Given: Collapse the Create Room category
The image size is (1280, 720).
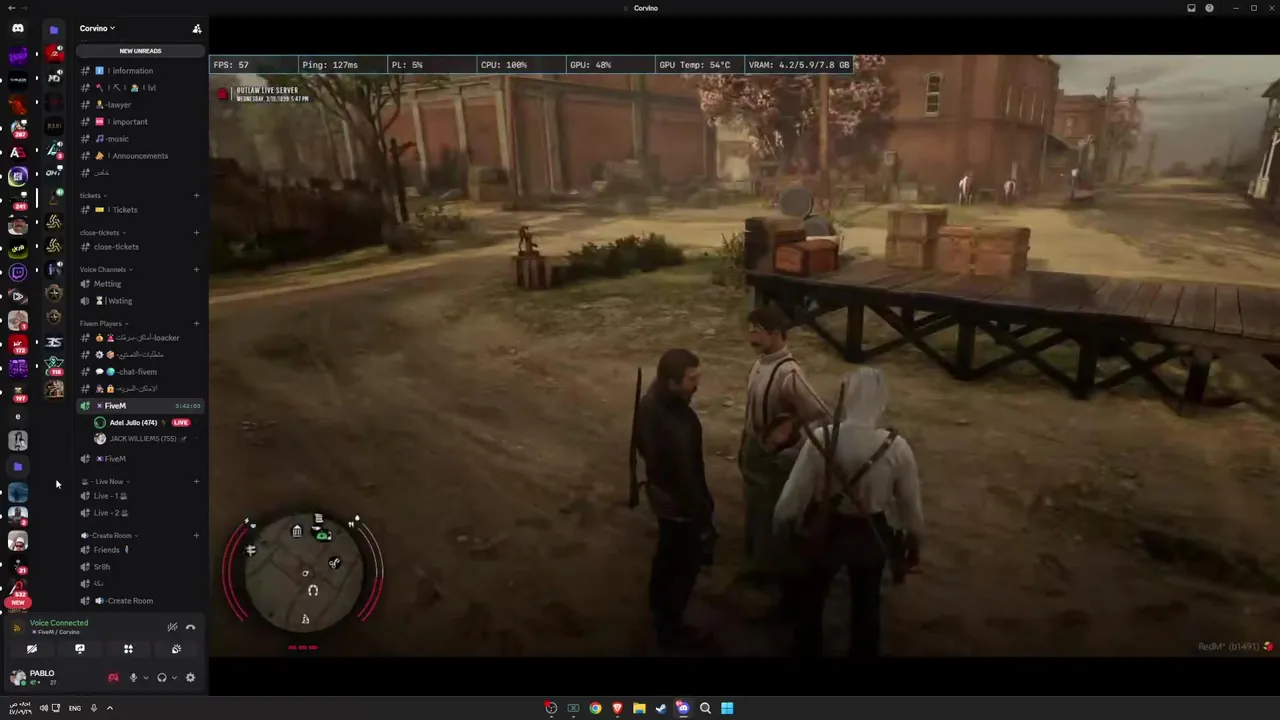Looking at the screenshot, I should tap(109, 536).
